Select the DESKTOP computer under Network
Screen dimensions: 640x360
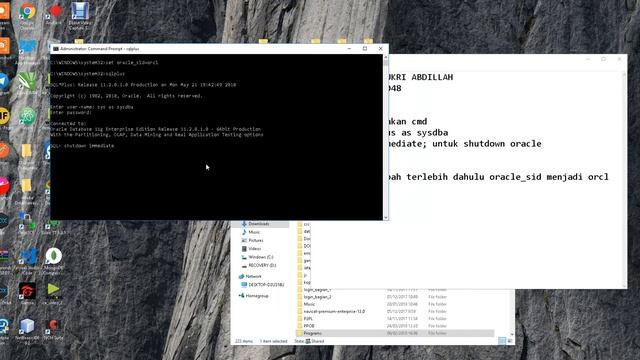click(x=266, y=284)
